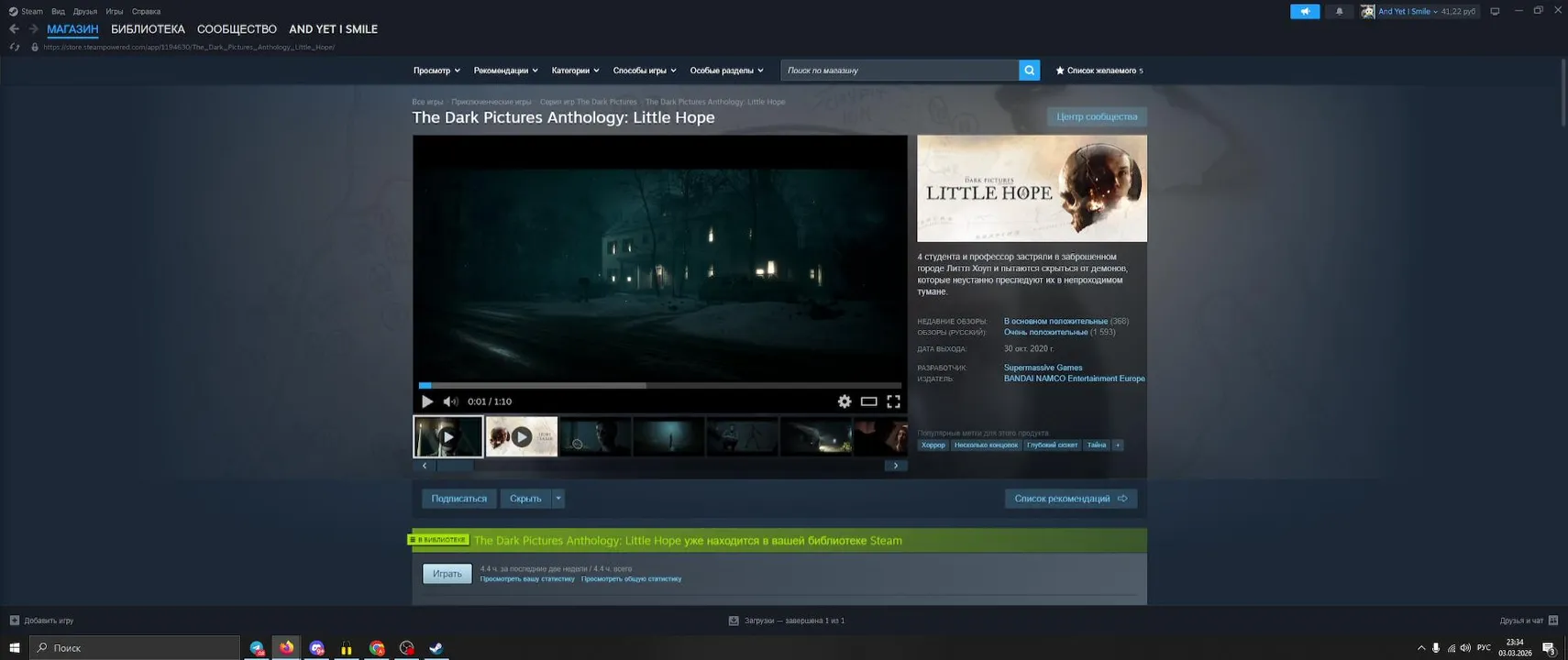Click Добавить игру plus icon

click(x=14, y=621)
